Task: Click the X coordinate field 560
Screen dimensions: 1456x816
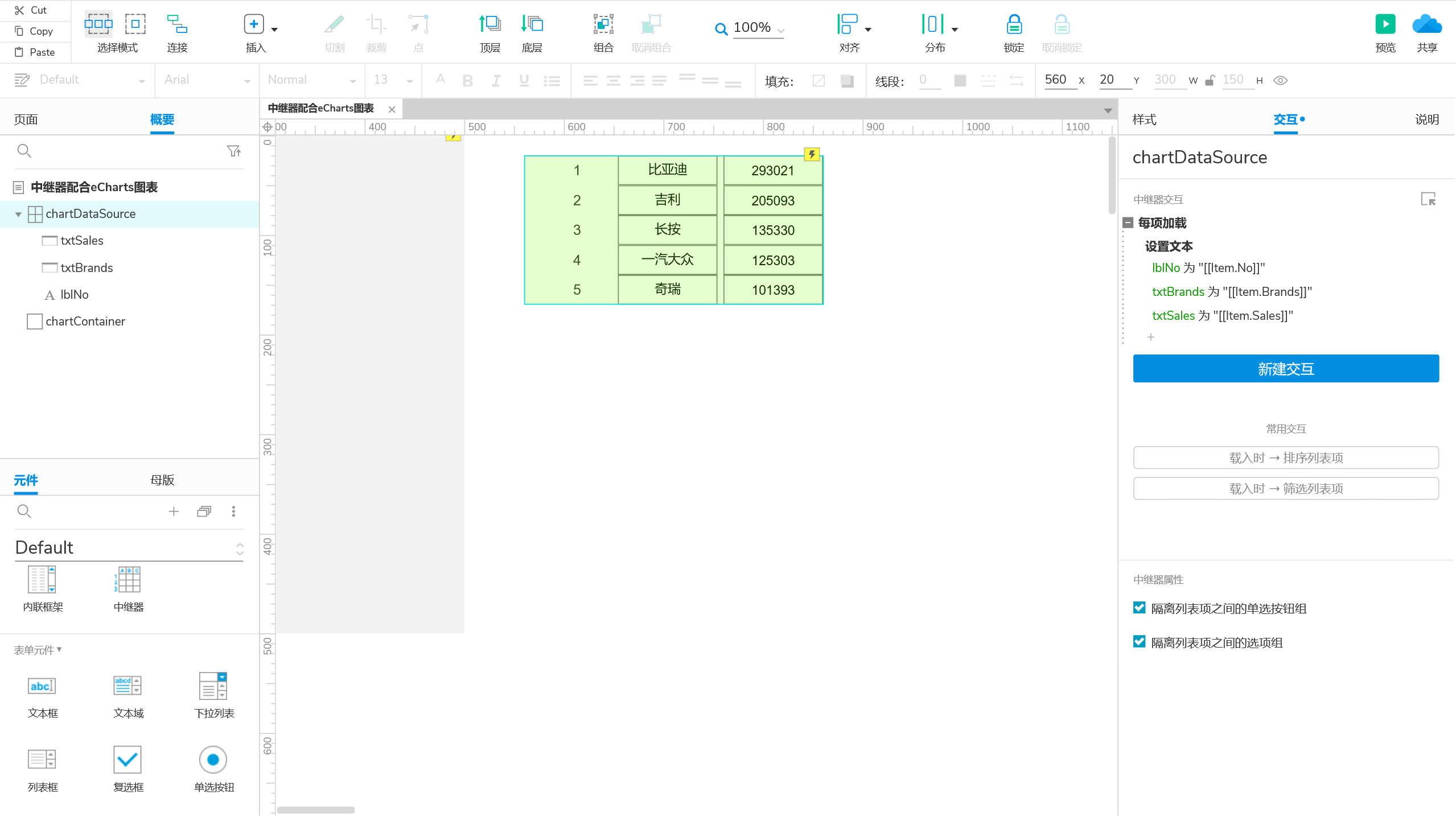Action: (1060, 80)
